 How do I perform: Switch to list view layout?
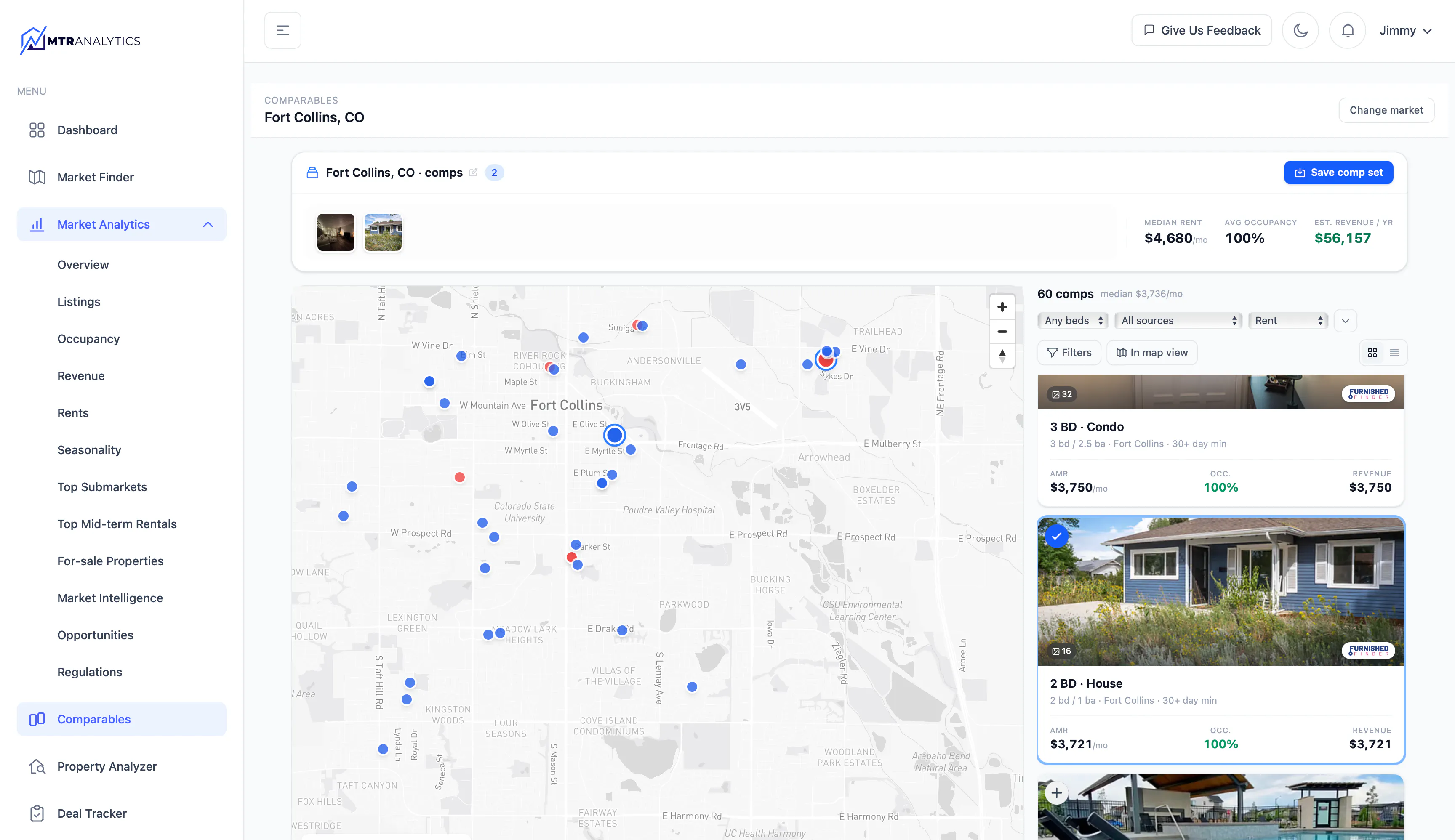tap(1394, 353)
